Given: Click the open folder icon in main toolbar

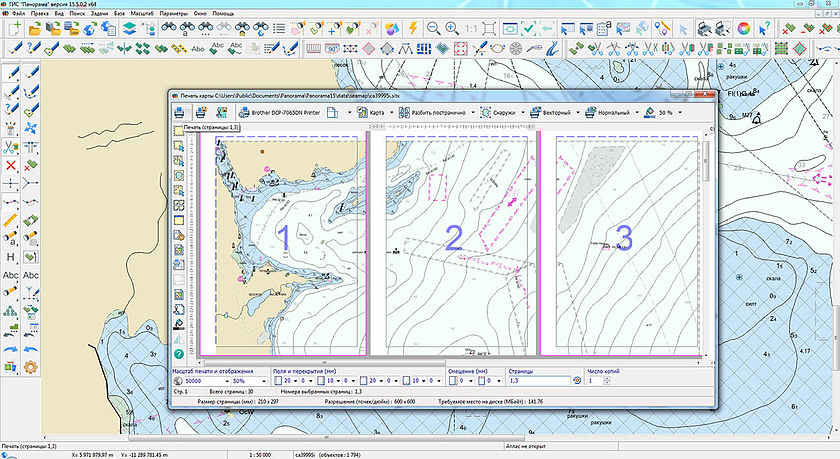Looking at the screenshot, I should (x=33, y=29).
